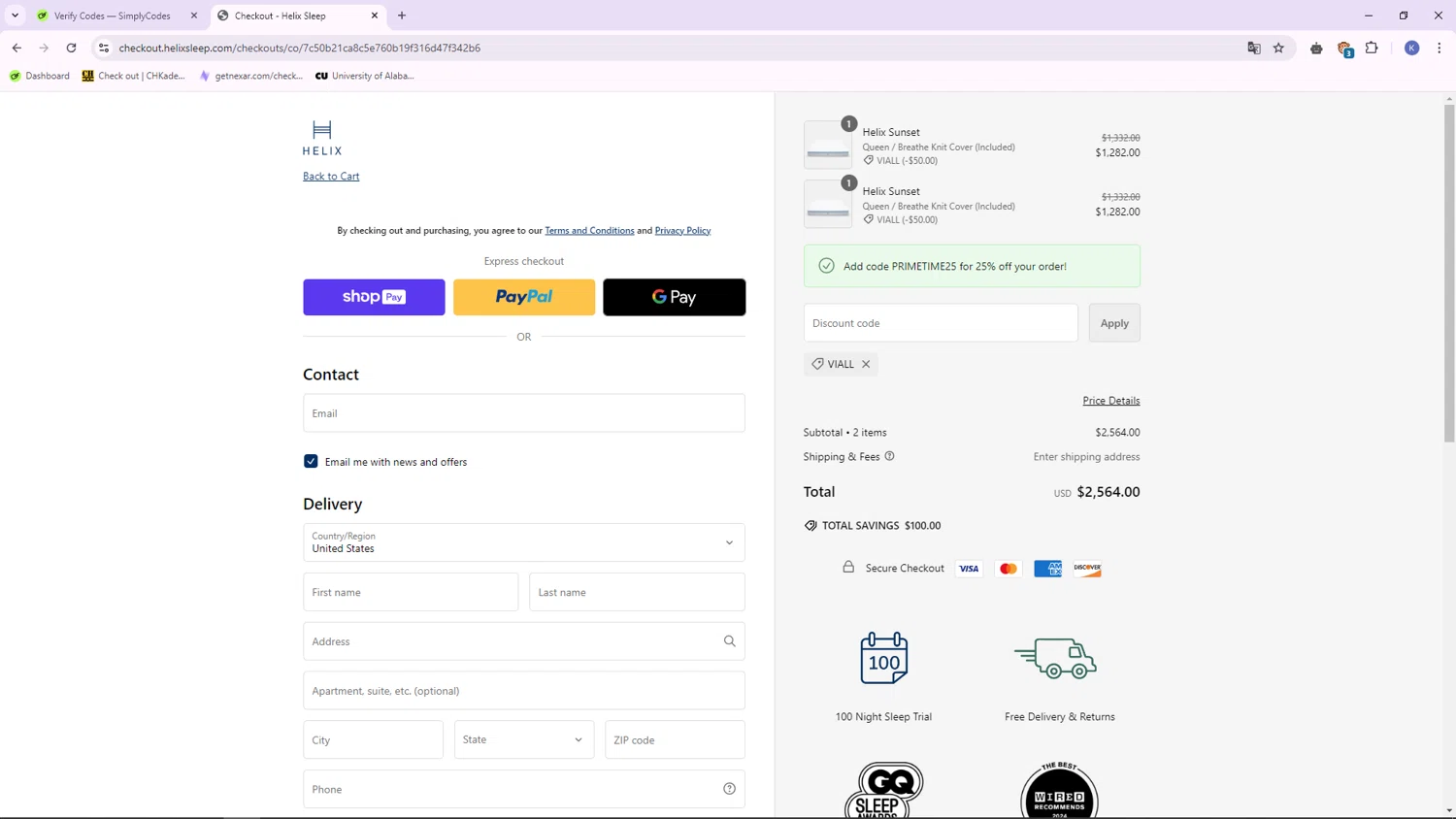Click the 100 Night Sleep Trial icon
This screenshot has height=819, width=1456.
pyautogui.click(x=883, y=658)
